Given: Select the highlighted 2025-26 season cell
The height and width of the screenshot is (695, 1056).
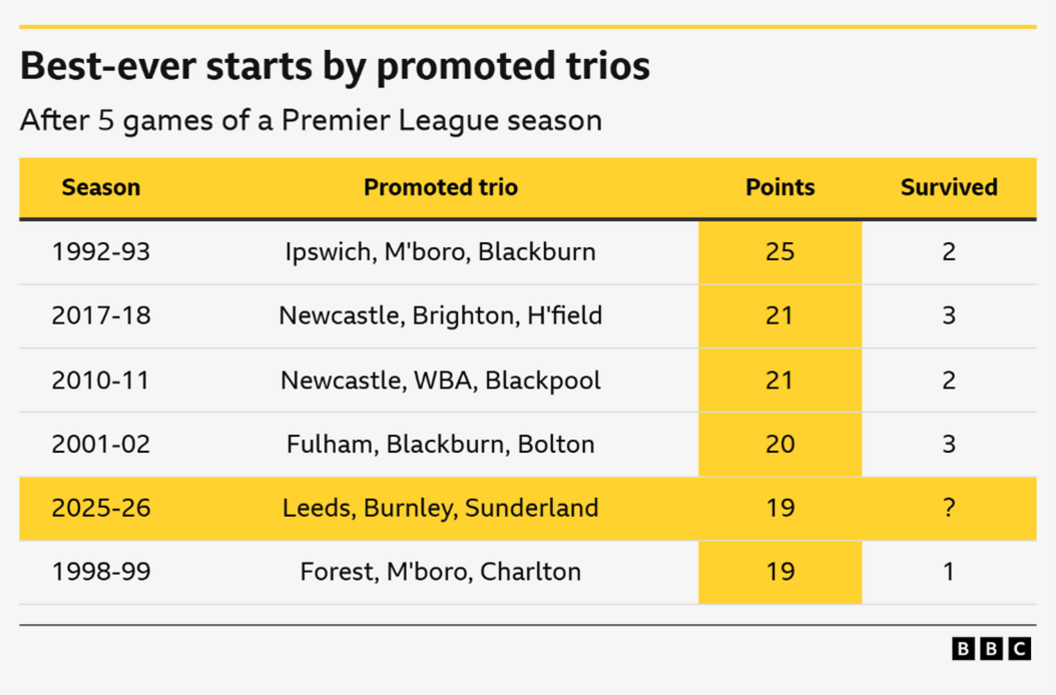Looking at the screenshot, I should pos(101,508).
